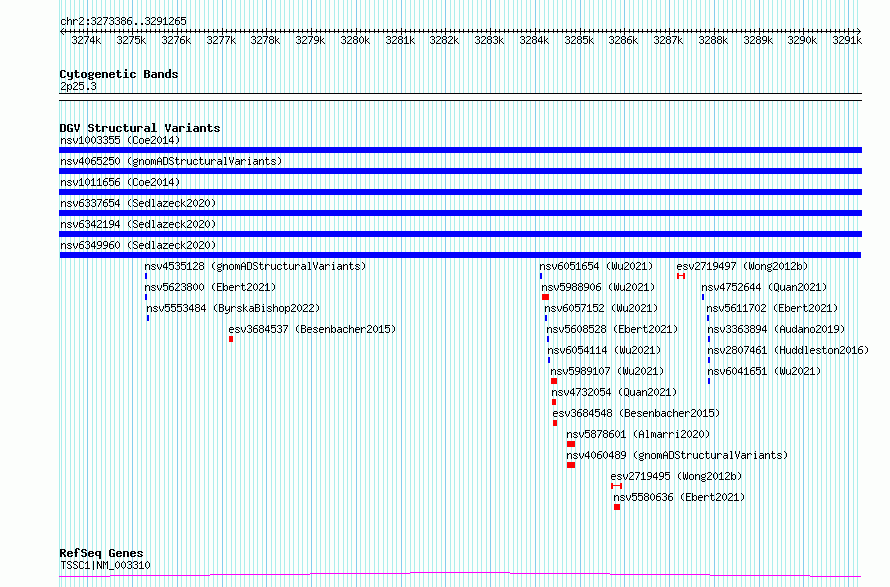Open esv2719497 (Wong2012b) label

[x=742, y=266]
